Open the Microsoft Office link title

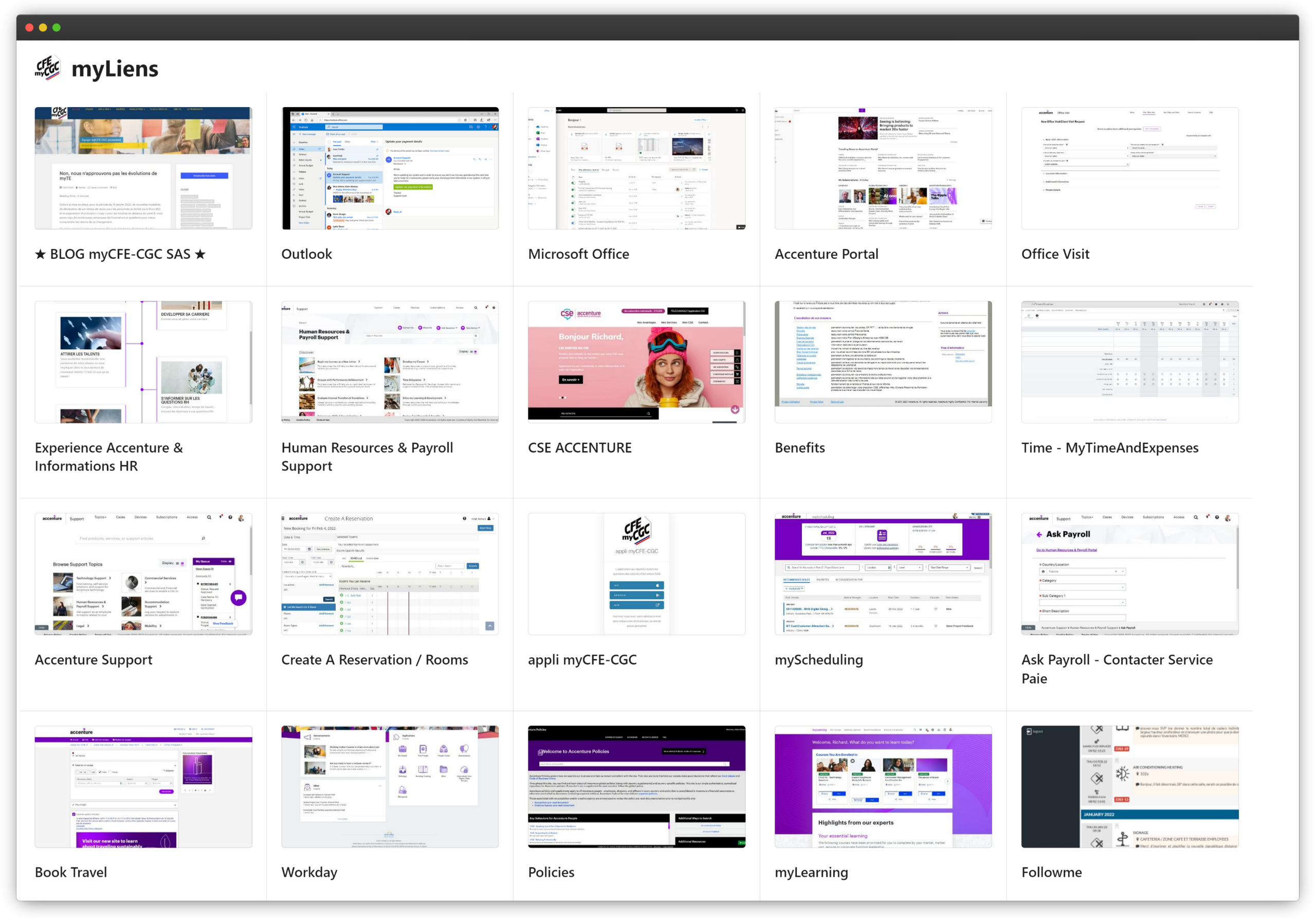pos(578,254)
